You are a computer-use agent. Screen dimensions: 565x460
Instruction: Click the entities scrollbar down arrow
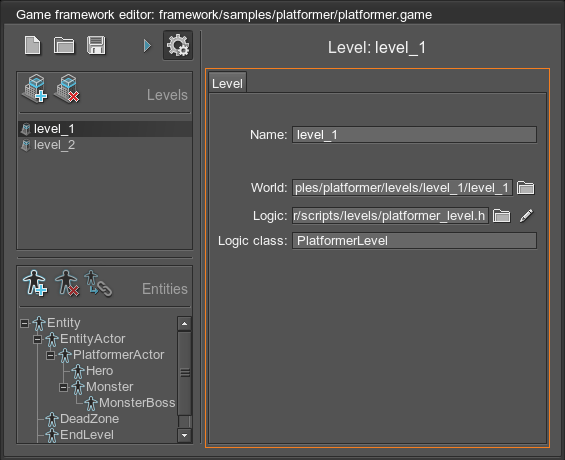[184, 436]
